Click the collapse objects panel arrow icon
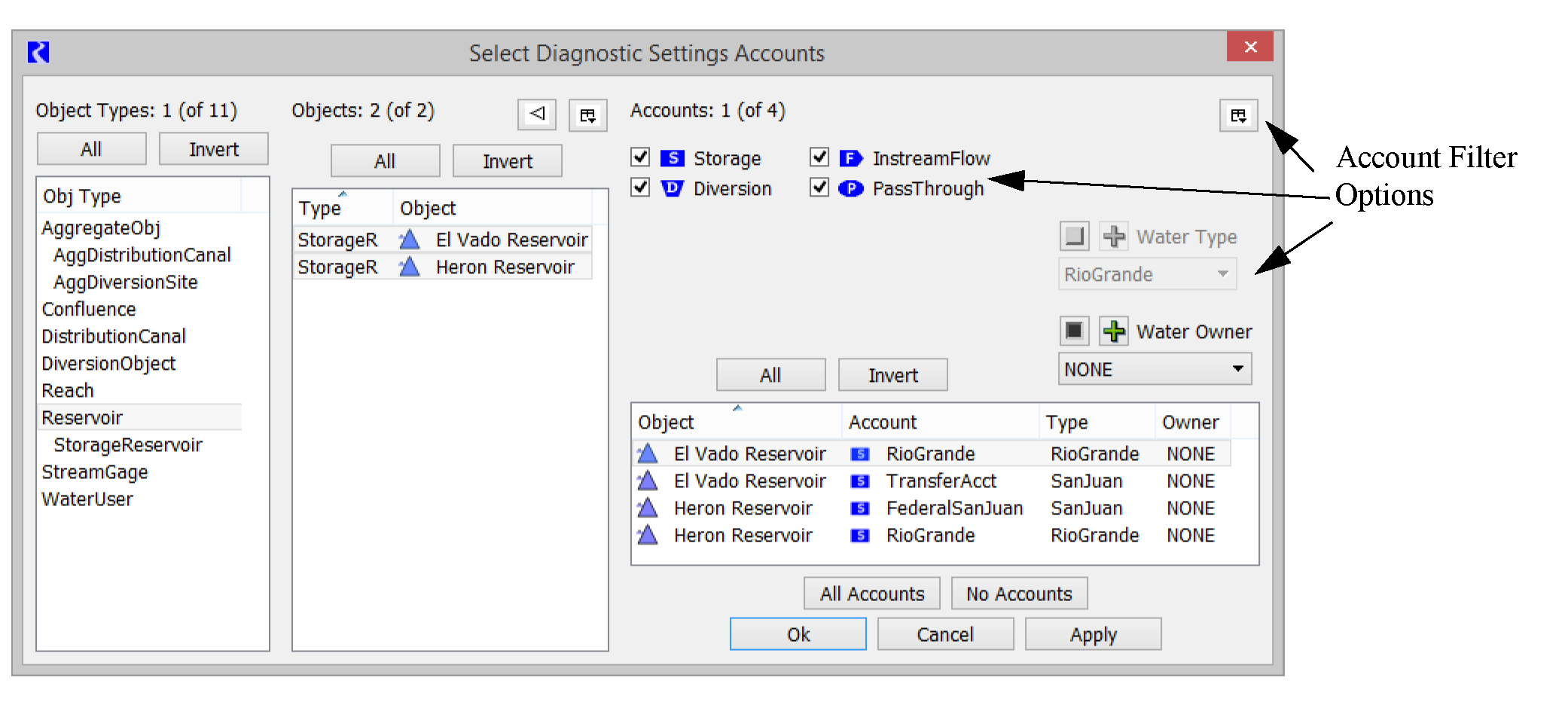Screen dimensions: 1568x714 (x=537, y=114)
